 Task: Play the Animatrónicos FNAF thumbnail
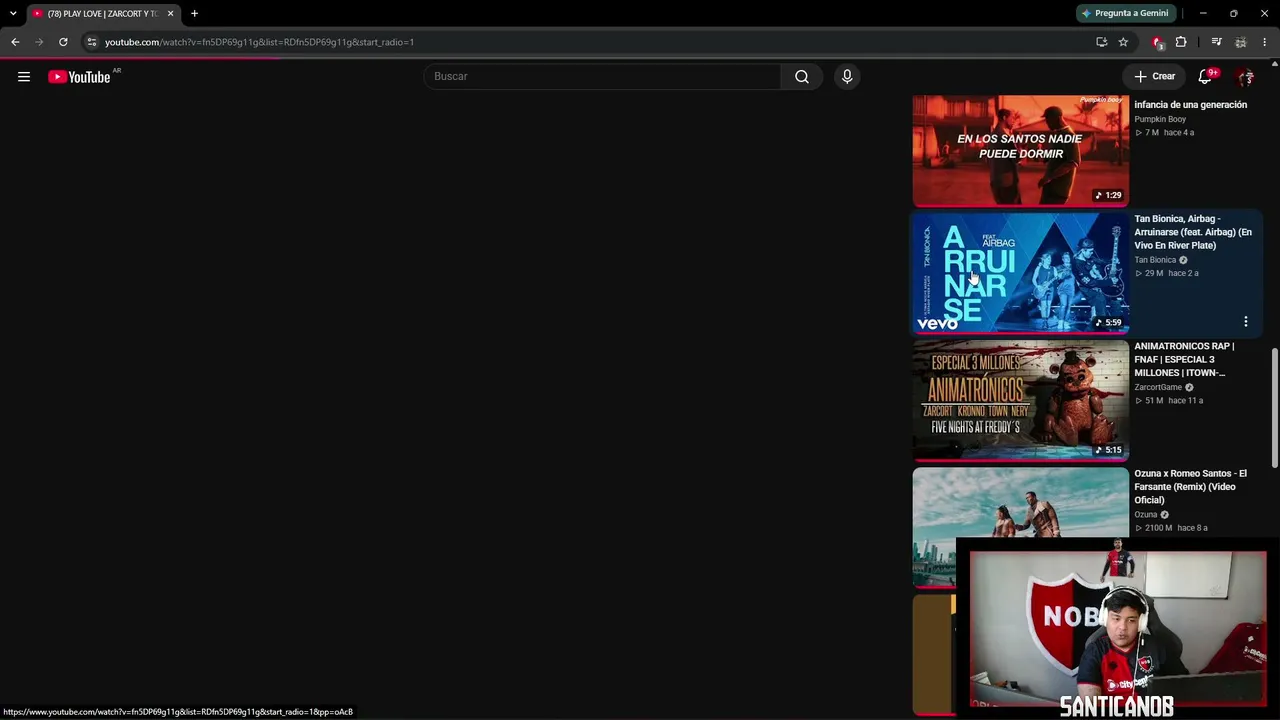1020,400
